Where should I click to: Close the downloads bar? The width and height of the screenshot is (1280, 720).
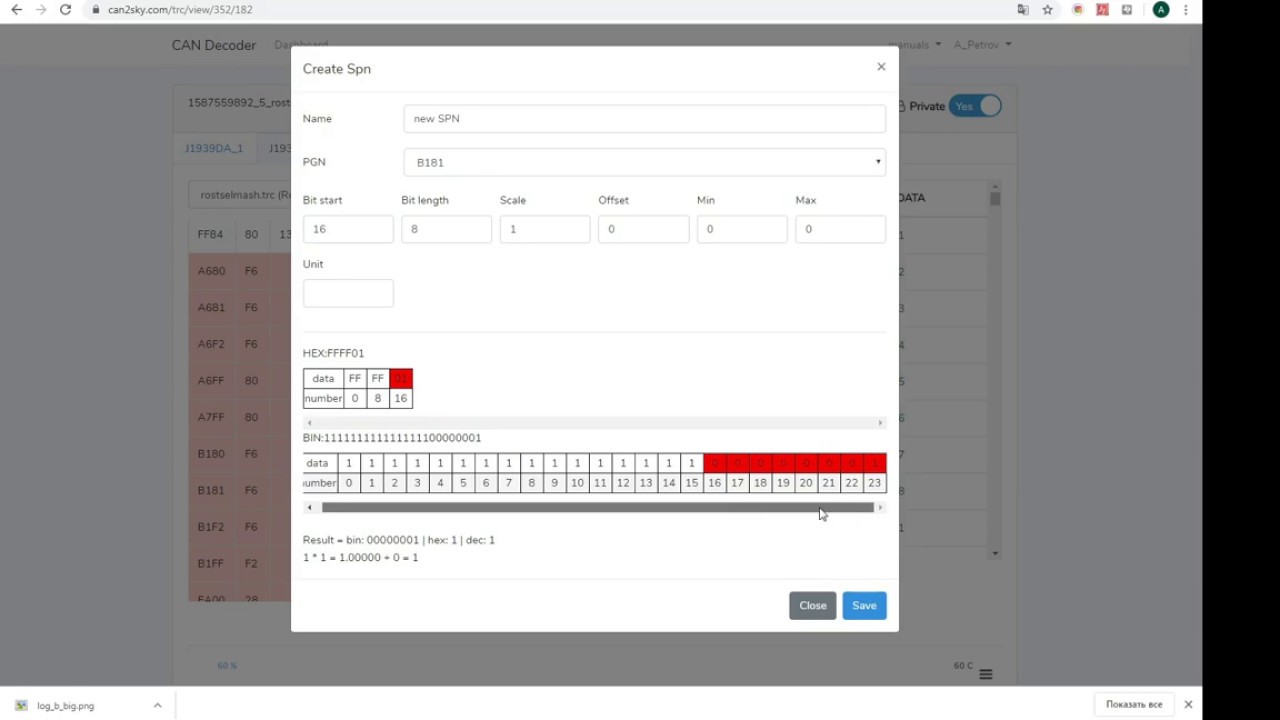tap(1188, 705)
